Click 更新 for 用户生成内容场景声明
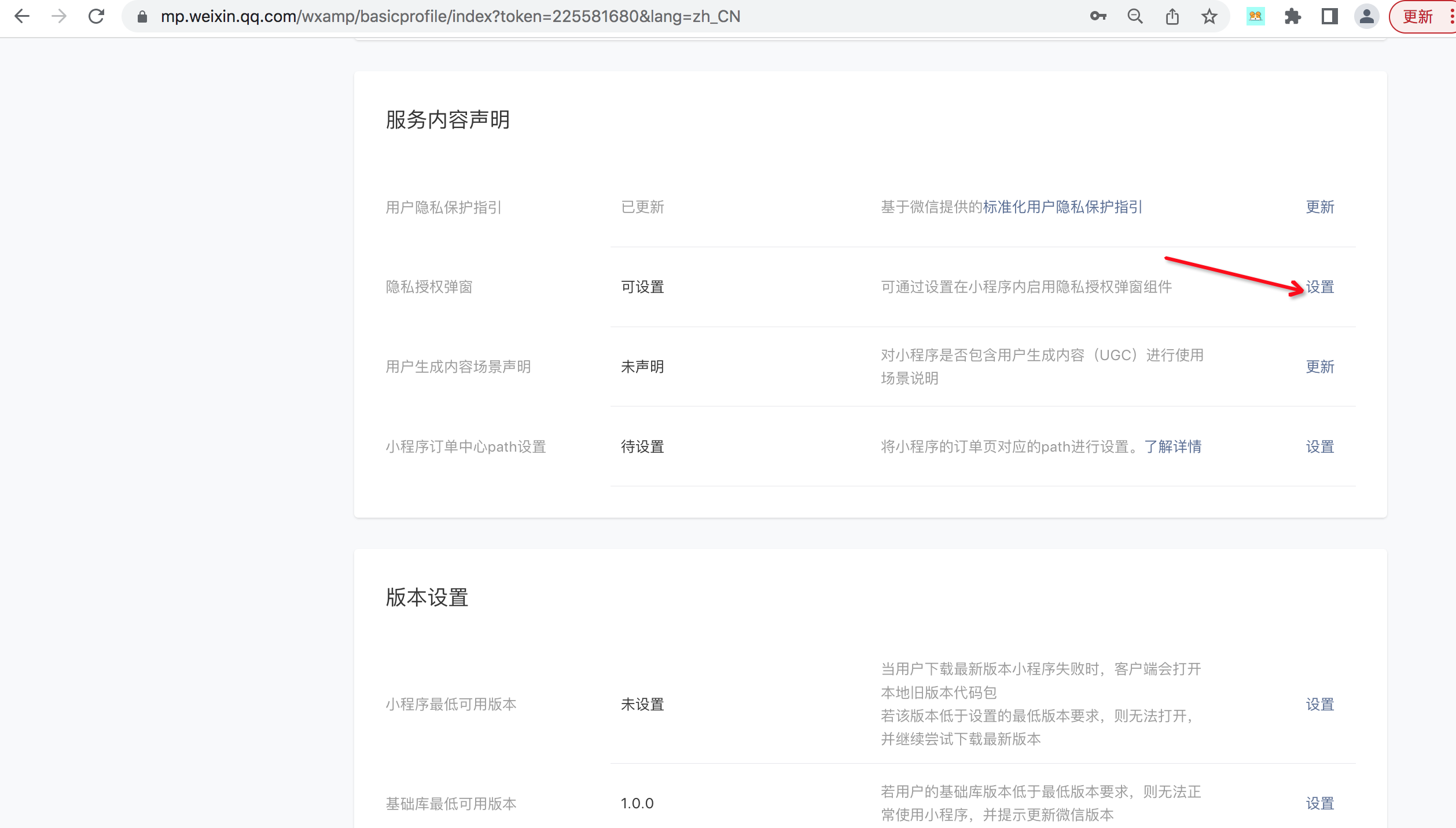1456x828 pixels. point(1319,367)
